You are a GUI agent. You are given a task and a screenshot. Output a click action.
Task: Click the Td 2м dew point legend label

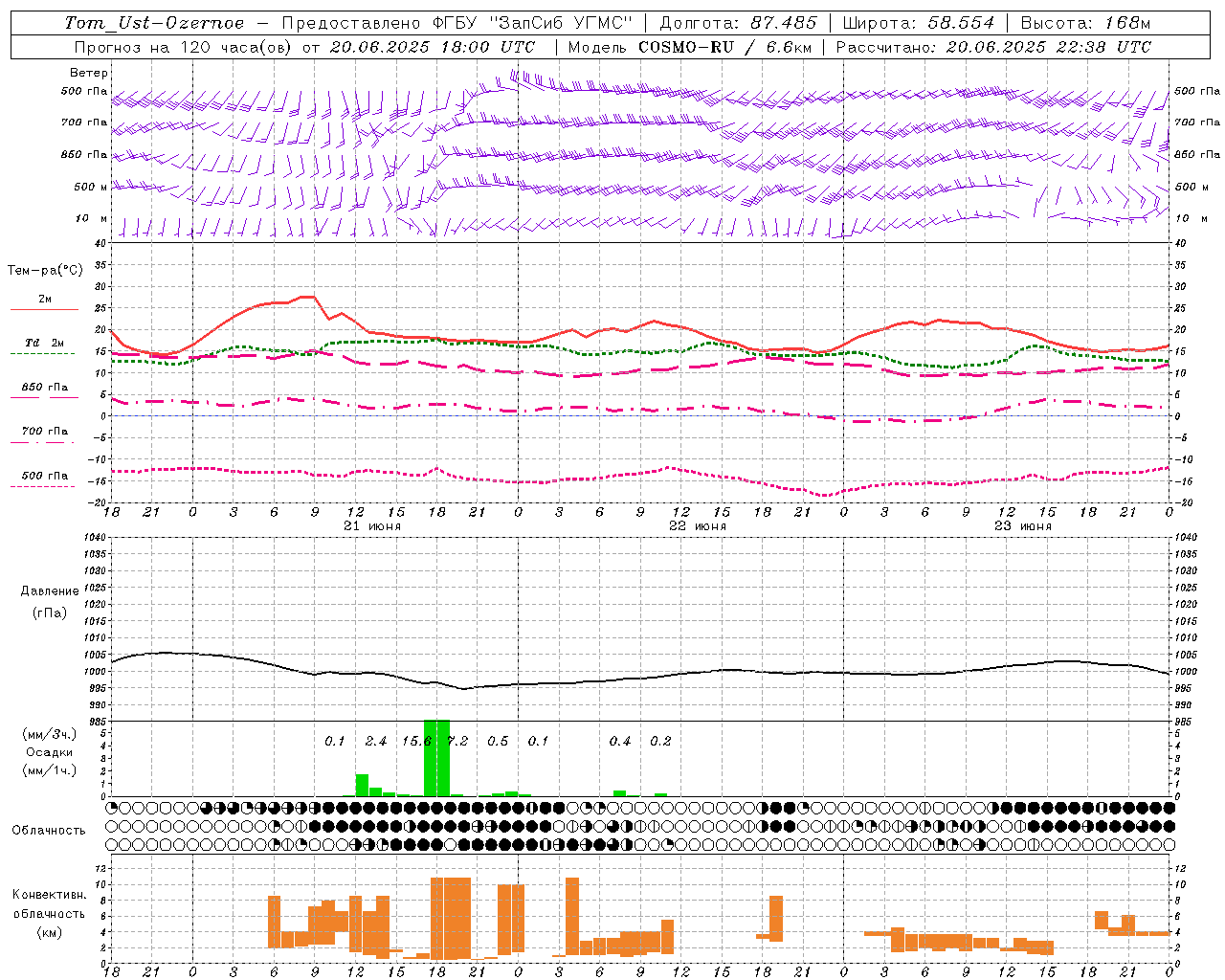click(45, 343)
